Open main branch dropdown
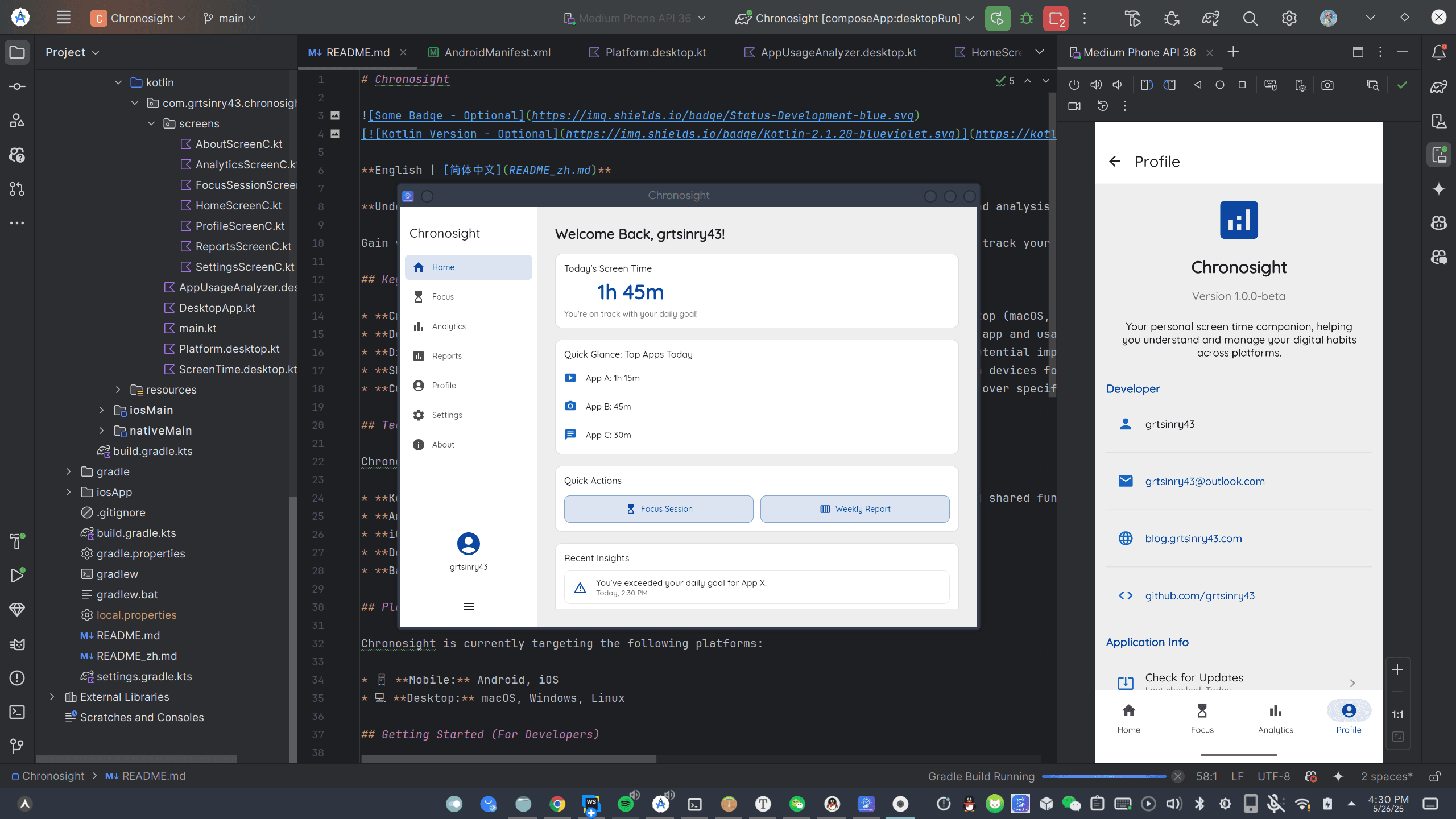This screenshot has width=1456, height=819. point(230,18)
